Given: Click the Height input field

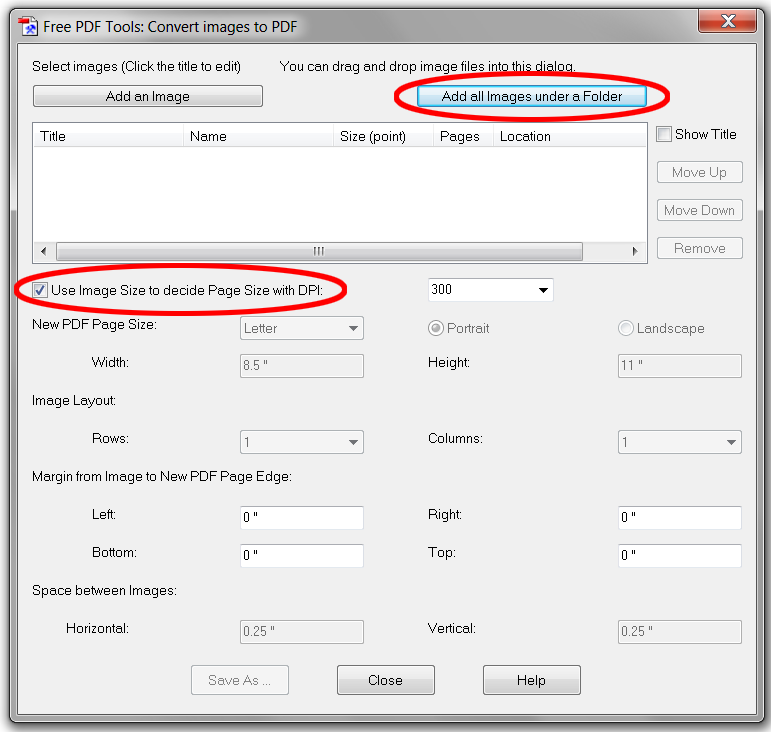Looking at the screenshot, I should (680, 366).
